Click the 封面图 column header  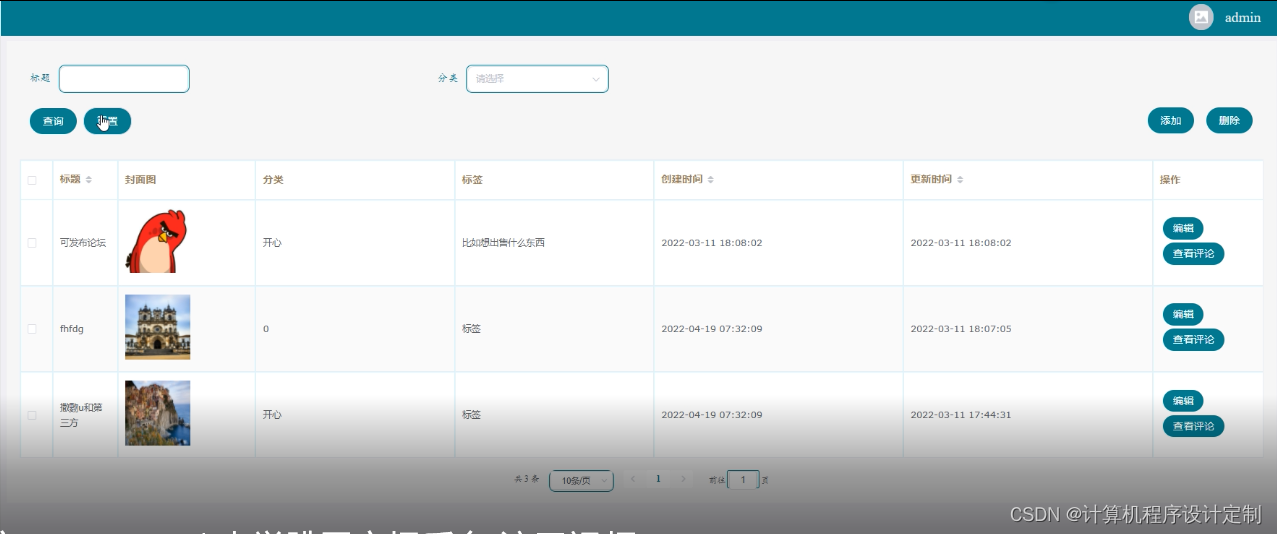(141, 180)
